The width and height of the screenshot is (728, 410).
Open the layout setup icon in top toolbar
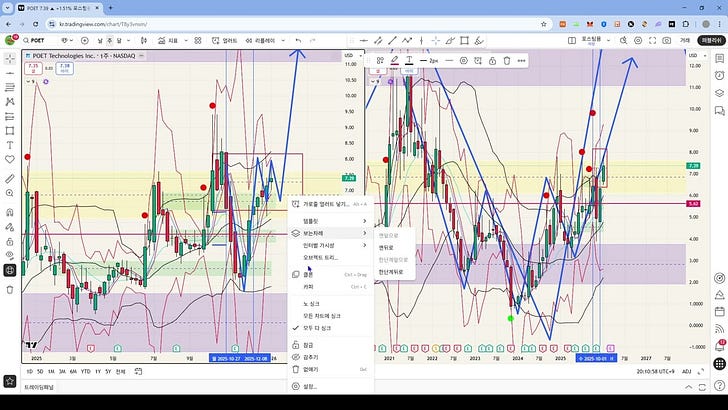coord(572,41)
